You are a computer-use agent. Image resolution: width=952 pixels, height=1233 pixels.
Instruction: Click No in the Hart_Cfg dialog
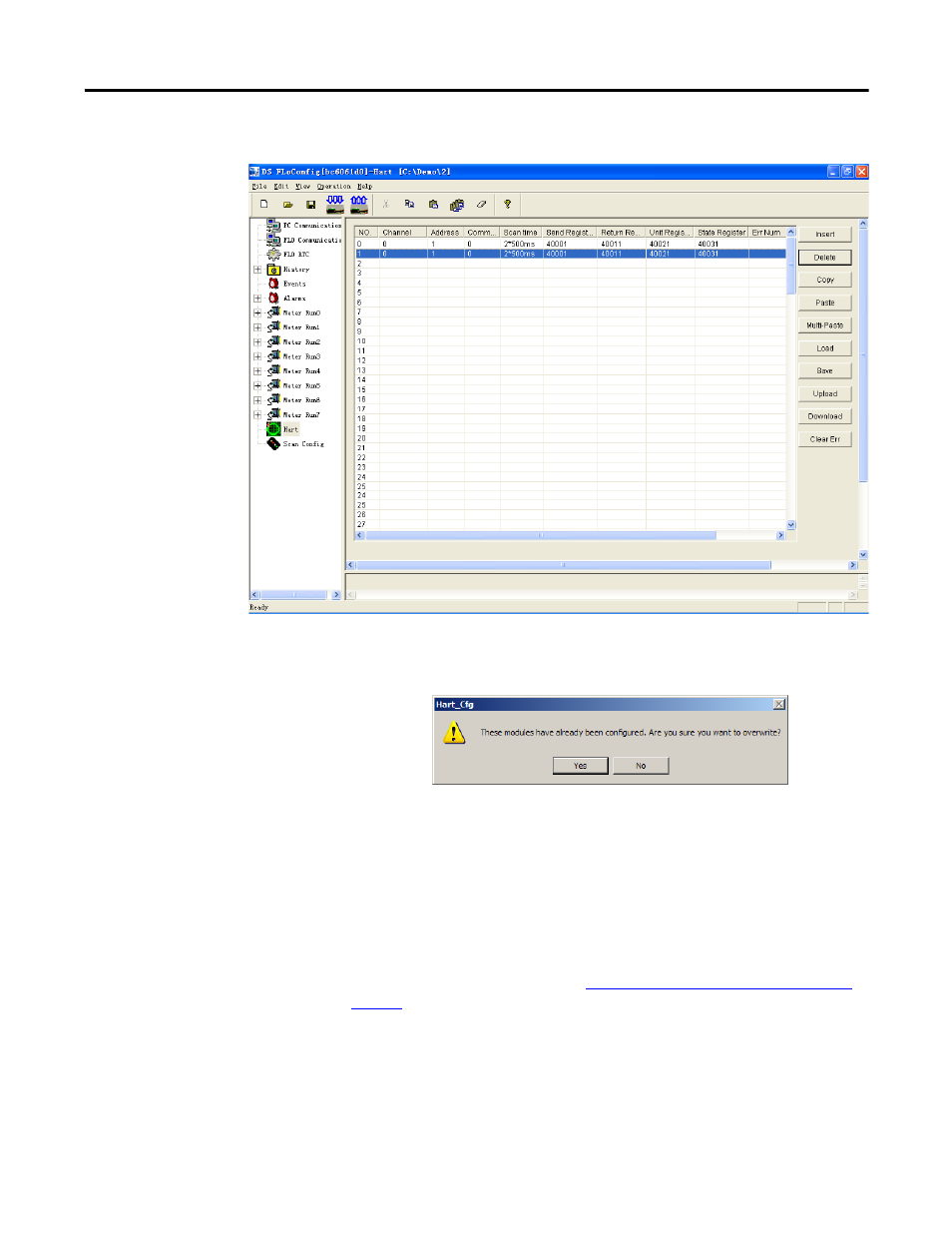(x=641, y=766)
